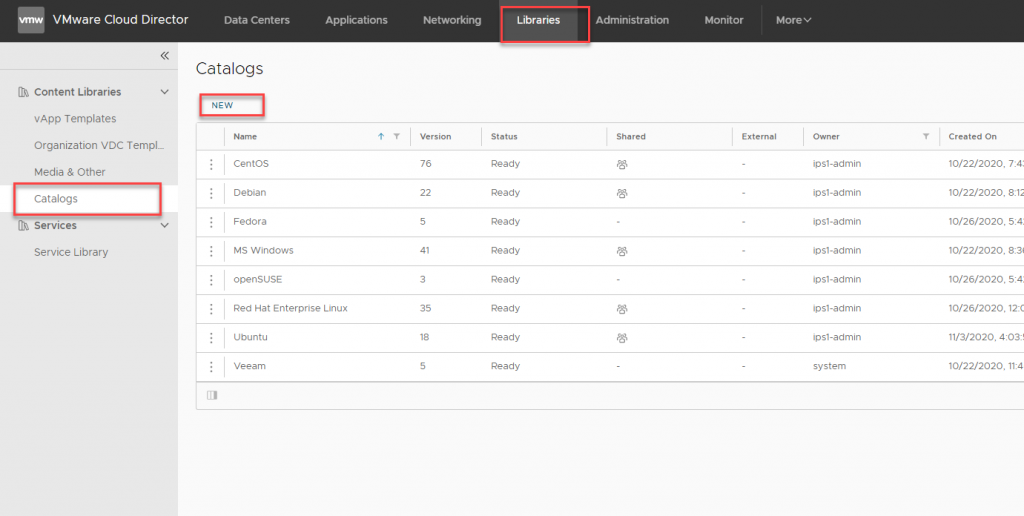The width and height of the screenshot is (1024, 516).
Task: Open the Service Library page
Action: [71, 252]
